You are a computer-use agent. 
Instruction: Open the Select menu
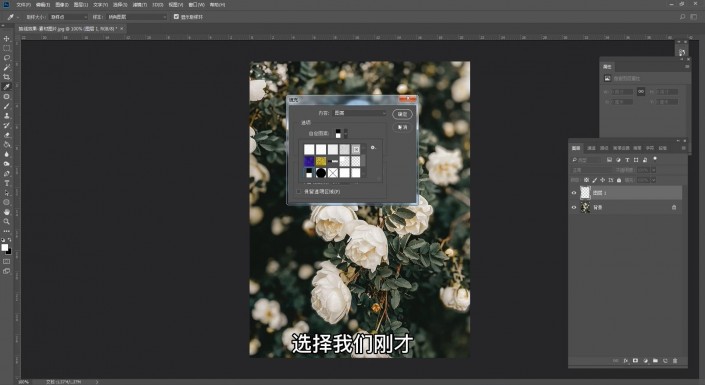120,4
